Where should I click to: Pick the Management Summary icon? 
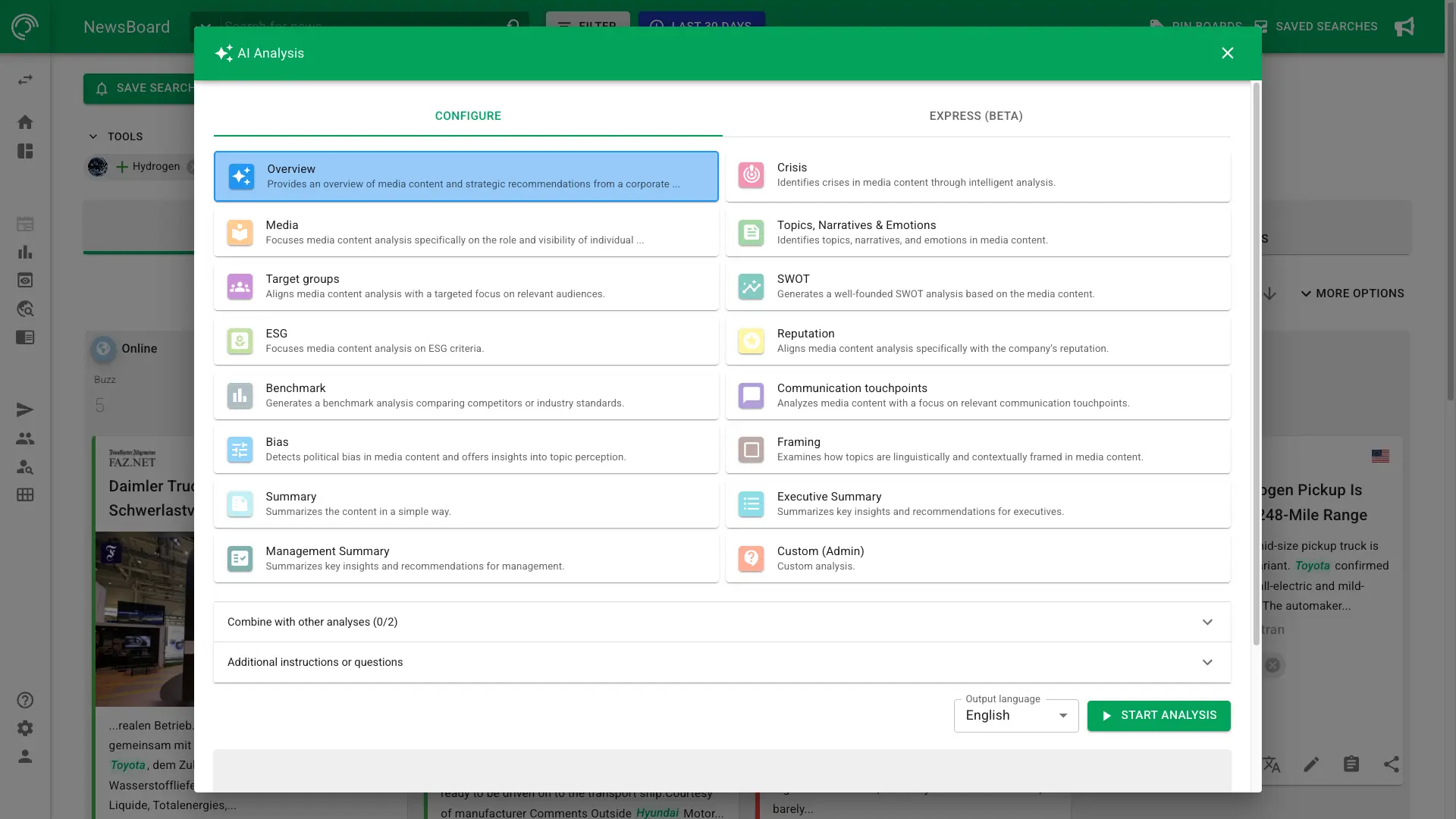pos(240,559)
